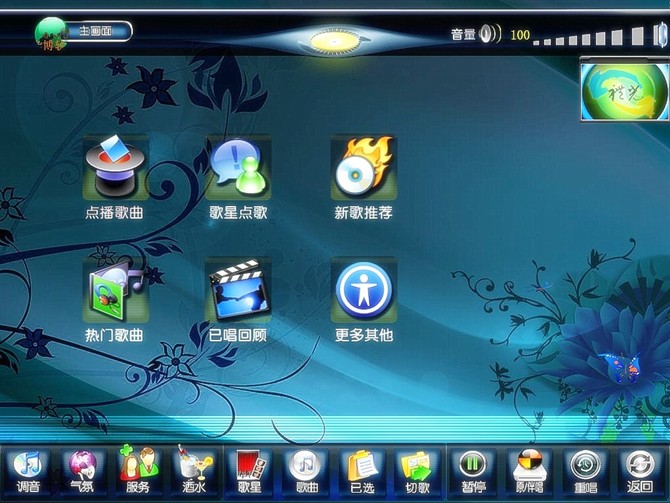This screenshot has height=503, width=670.
Task: Click the video preview thumbnail at top right
Action: (625, 92)
